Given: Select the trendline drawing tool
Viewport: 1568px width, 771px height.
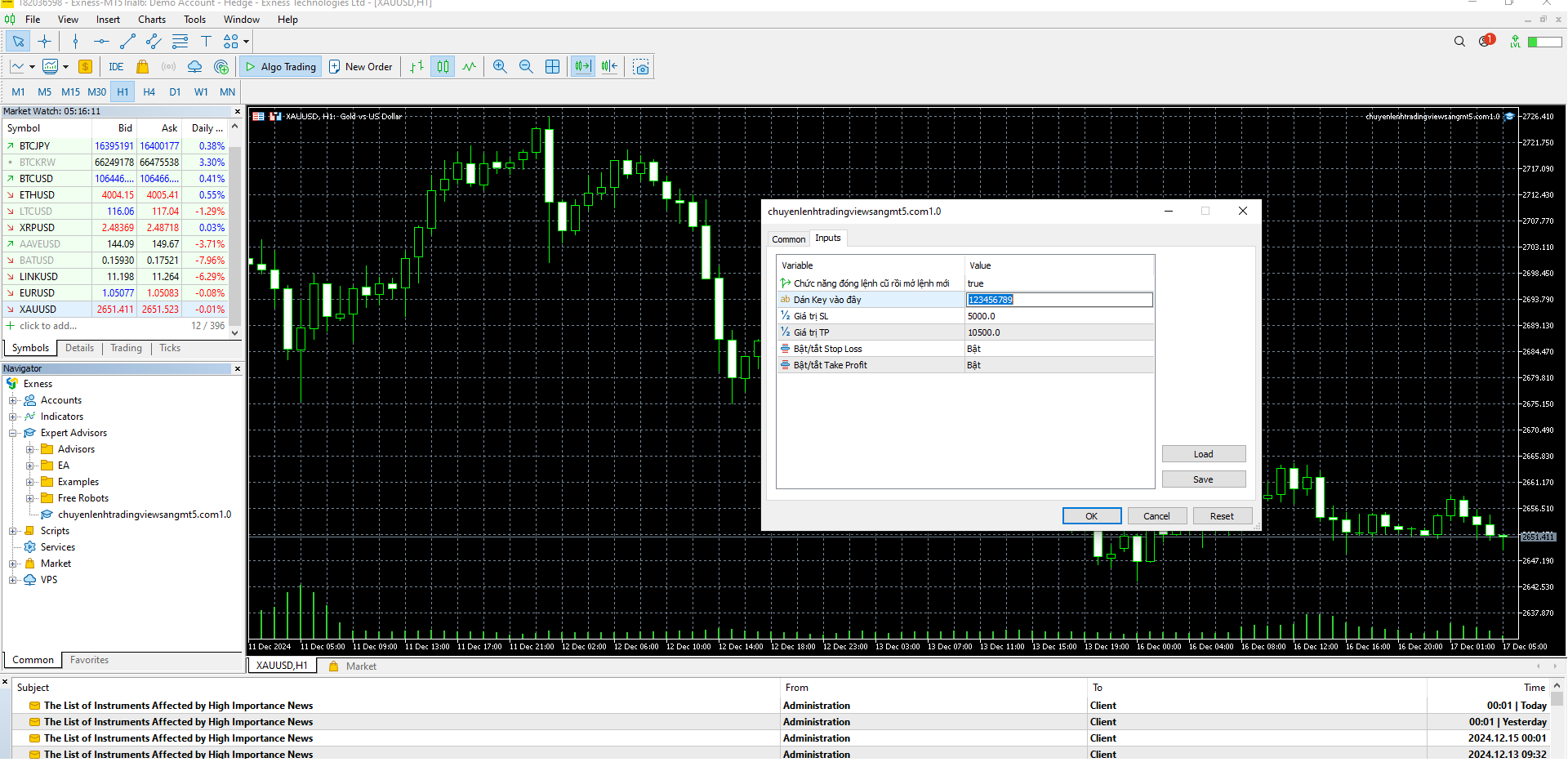Looking at the screenshot, I should tap(127, 41).
